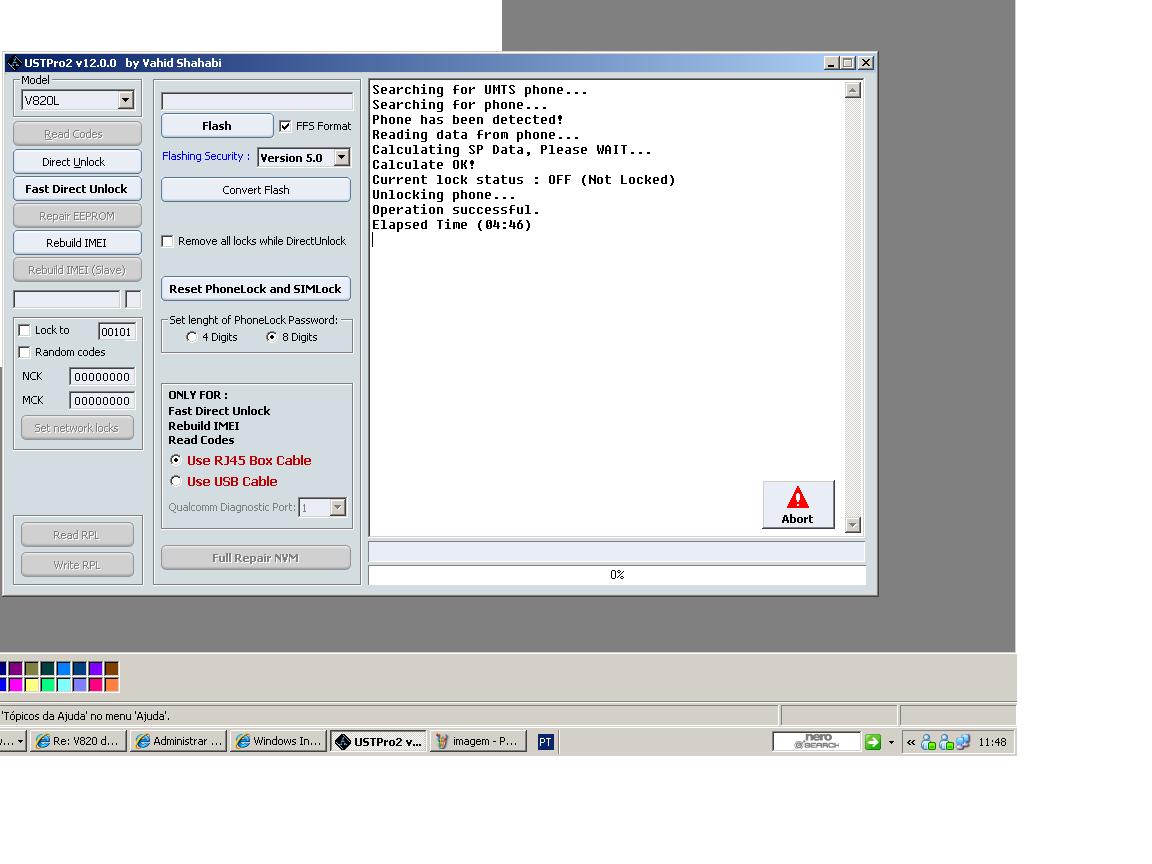Select the 4 Digits password length

192,337
